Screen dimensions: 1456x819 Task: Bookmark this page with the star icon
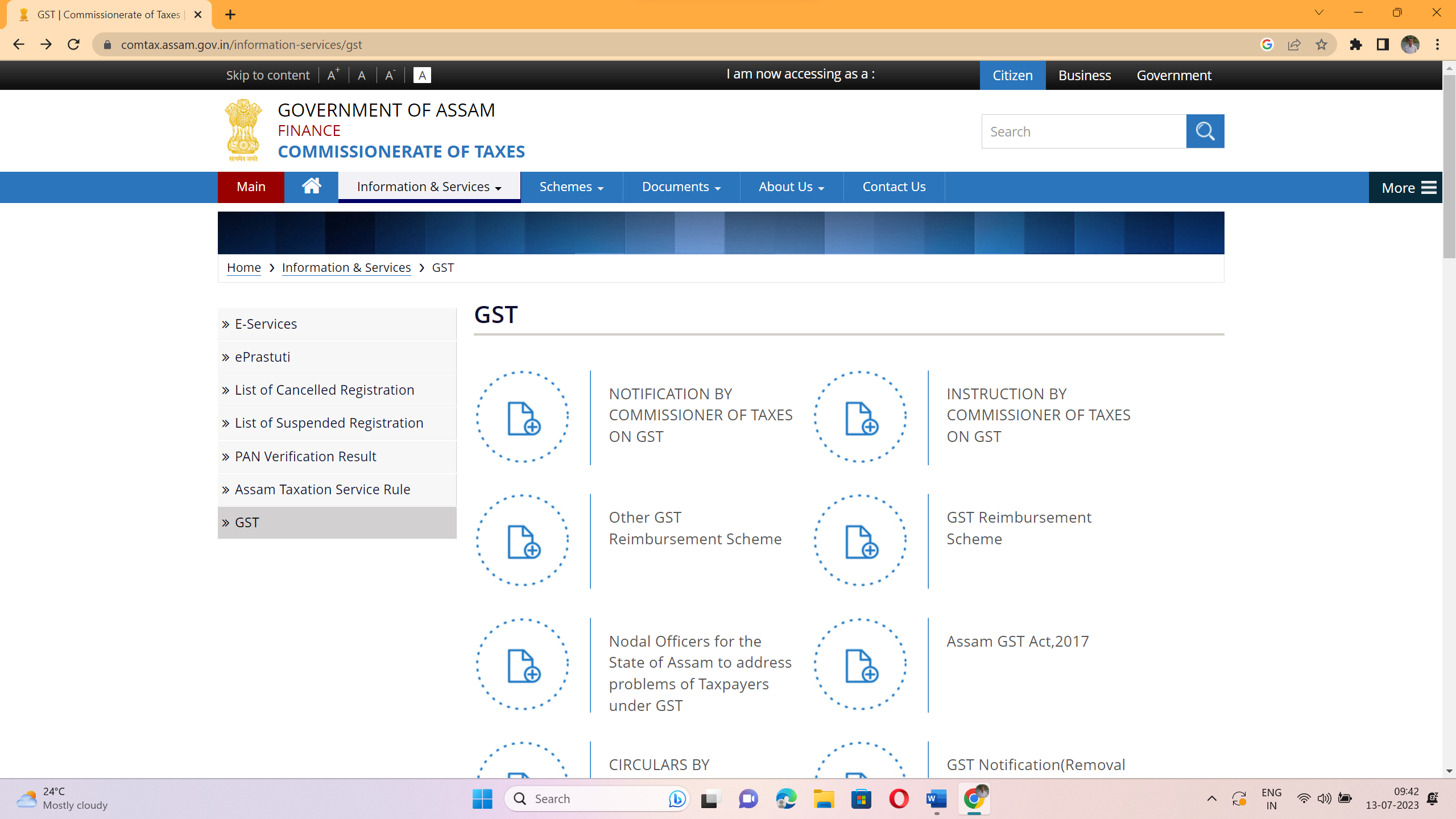pos(1321,44)
